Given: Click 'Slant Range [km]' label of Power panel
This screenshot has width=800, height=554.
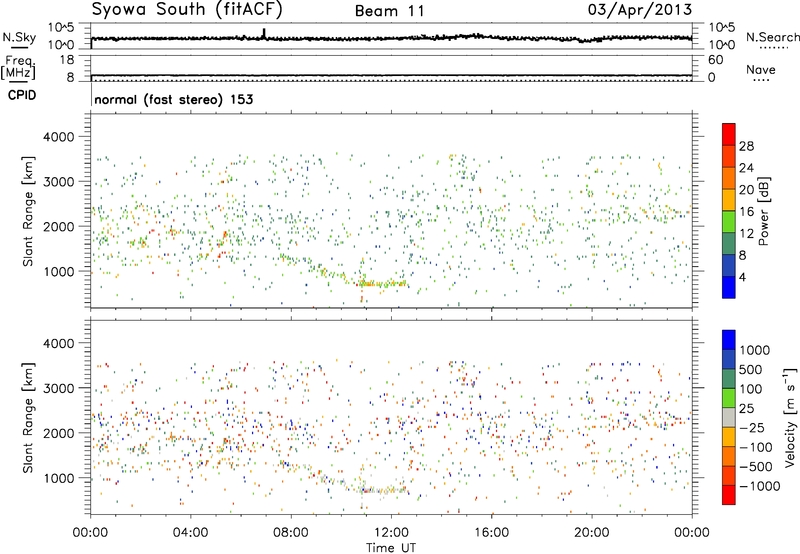Looking at the screenshot, I should (x=28, y=211).
